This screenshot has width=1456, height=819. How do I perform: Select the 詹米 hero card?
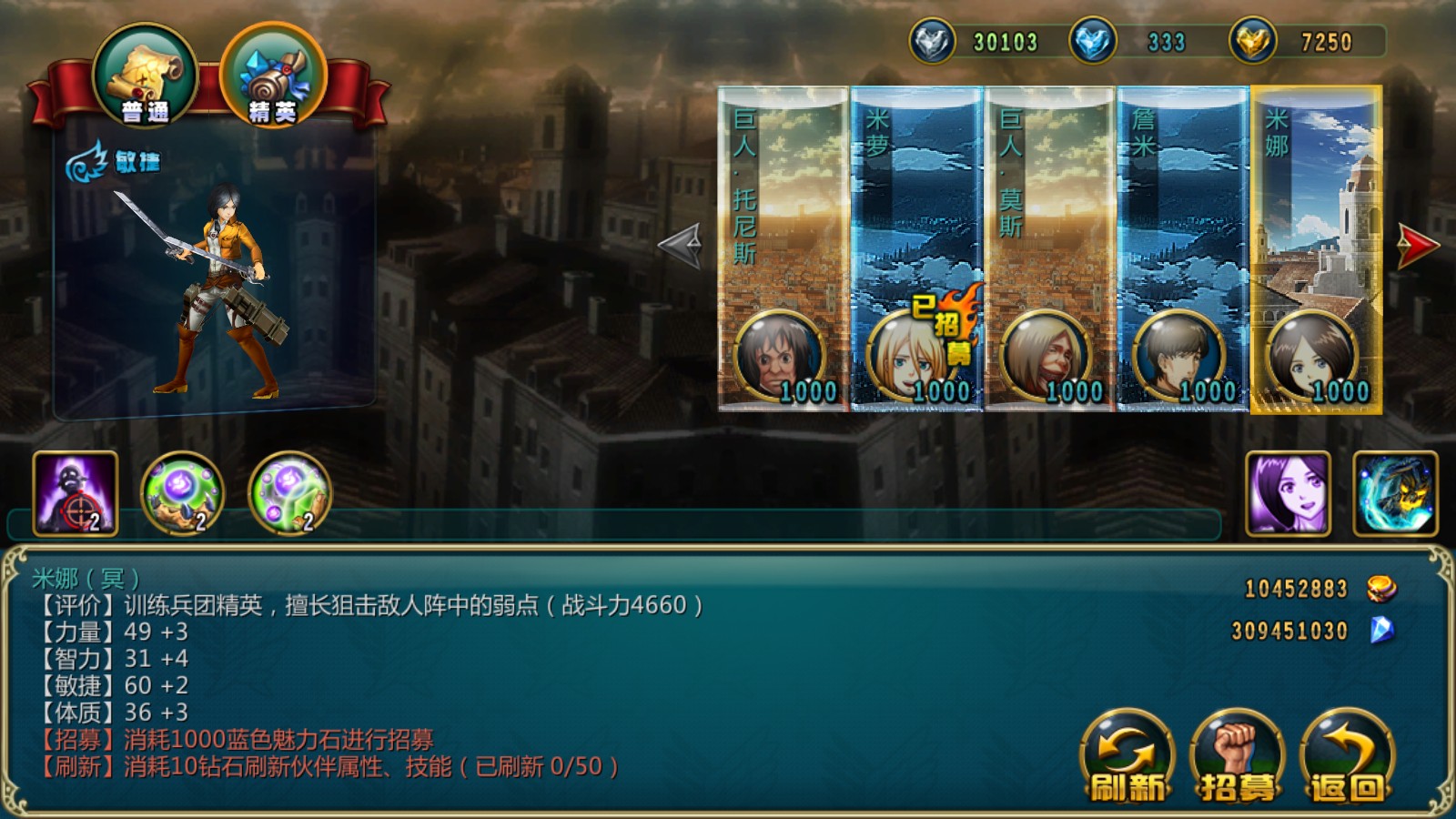(x=1183, y=249)
